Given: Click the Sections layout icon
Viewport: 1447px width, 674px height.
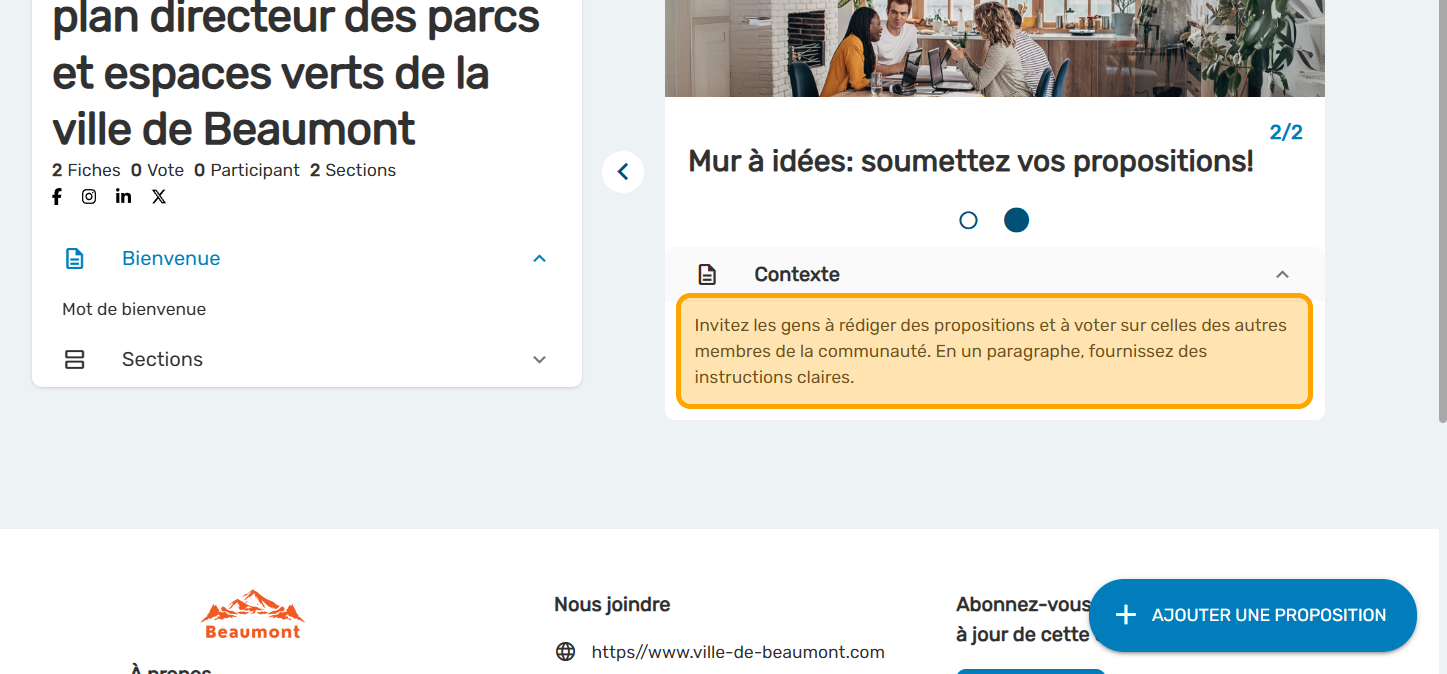Looking at the screenshot, I should pyautogui.click(x=75, y=360).
